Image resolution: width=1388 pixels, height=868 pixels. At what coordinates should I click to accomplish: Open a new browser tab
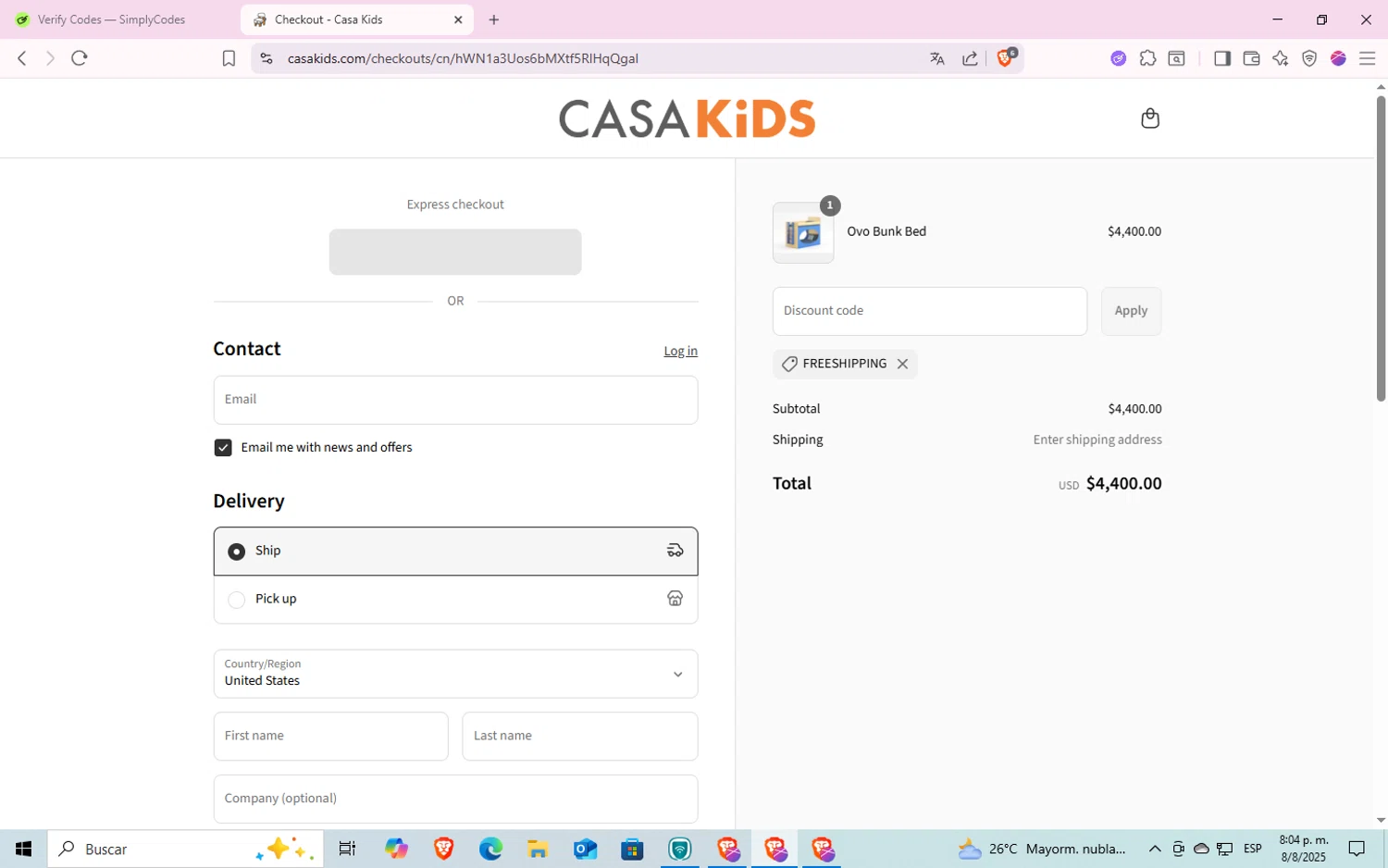(x=494, y=19)
